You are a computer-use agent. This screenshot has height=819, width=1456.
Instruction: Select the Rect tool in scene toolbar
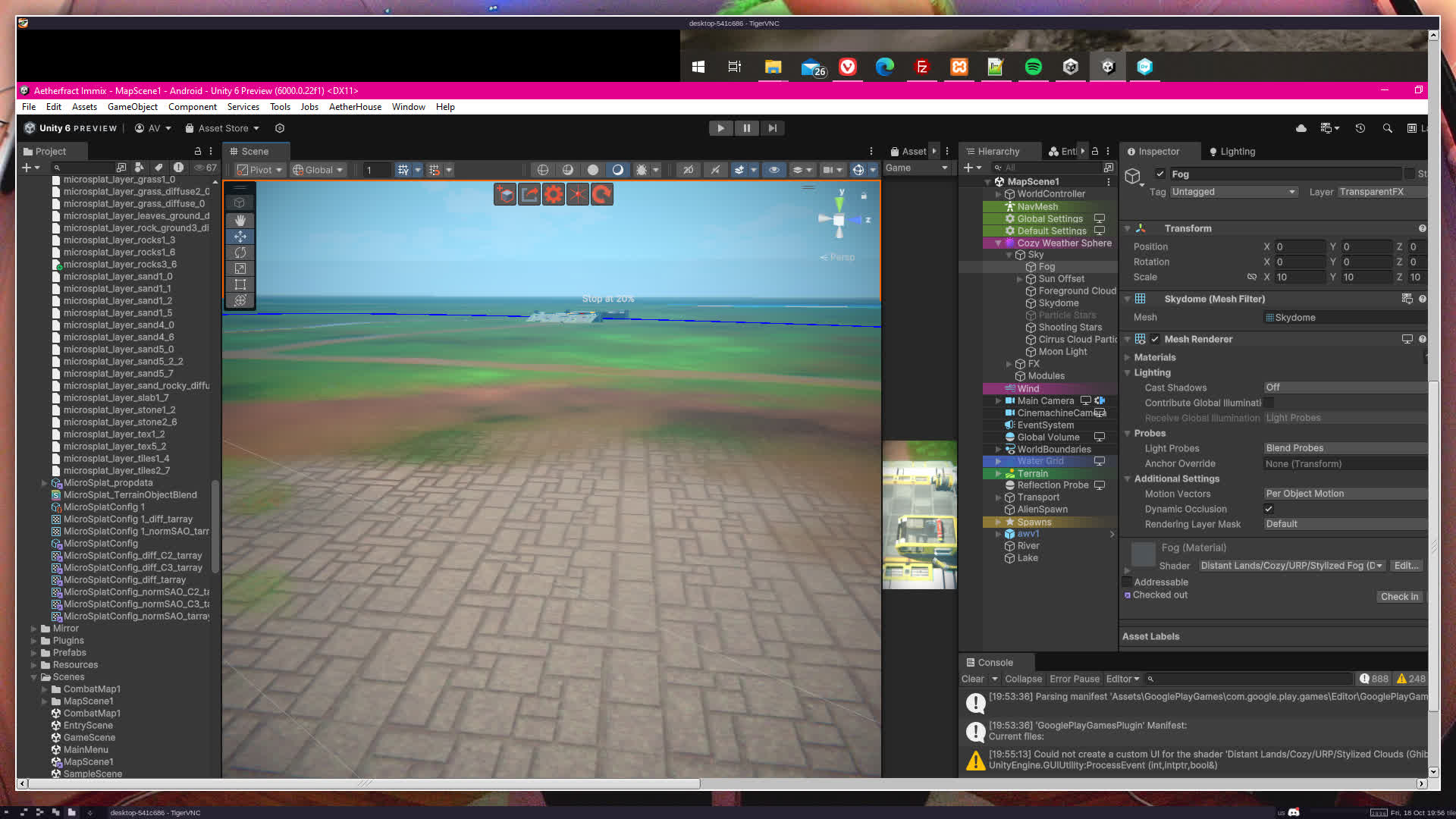point(240,284)
